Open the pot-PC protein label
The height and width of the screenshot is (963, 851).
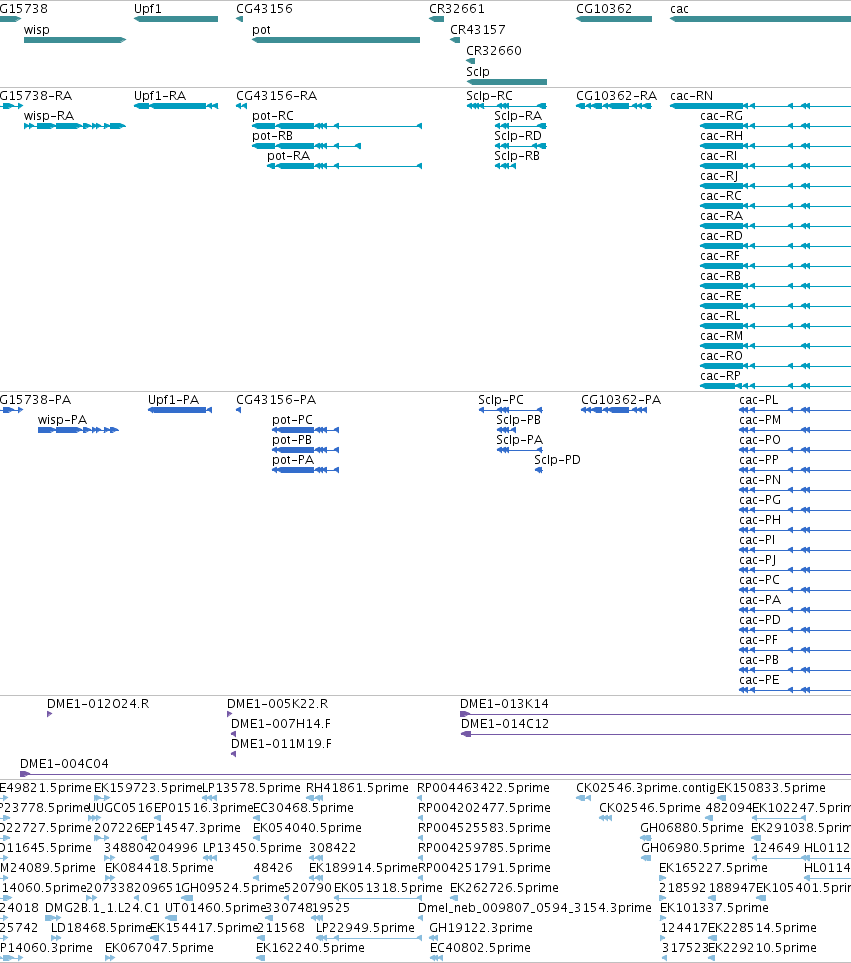pyautogui.click(x=292, y=419)
